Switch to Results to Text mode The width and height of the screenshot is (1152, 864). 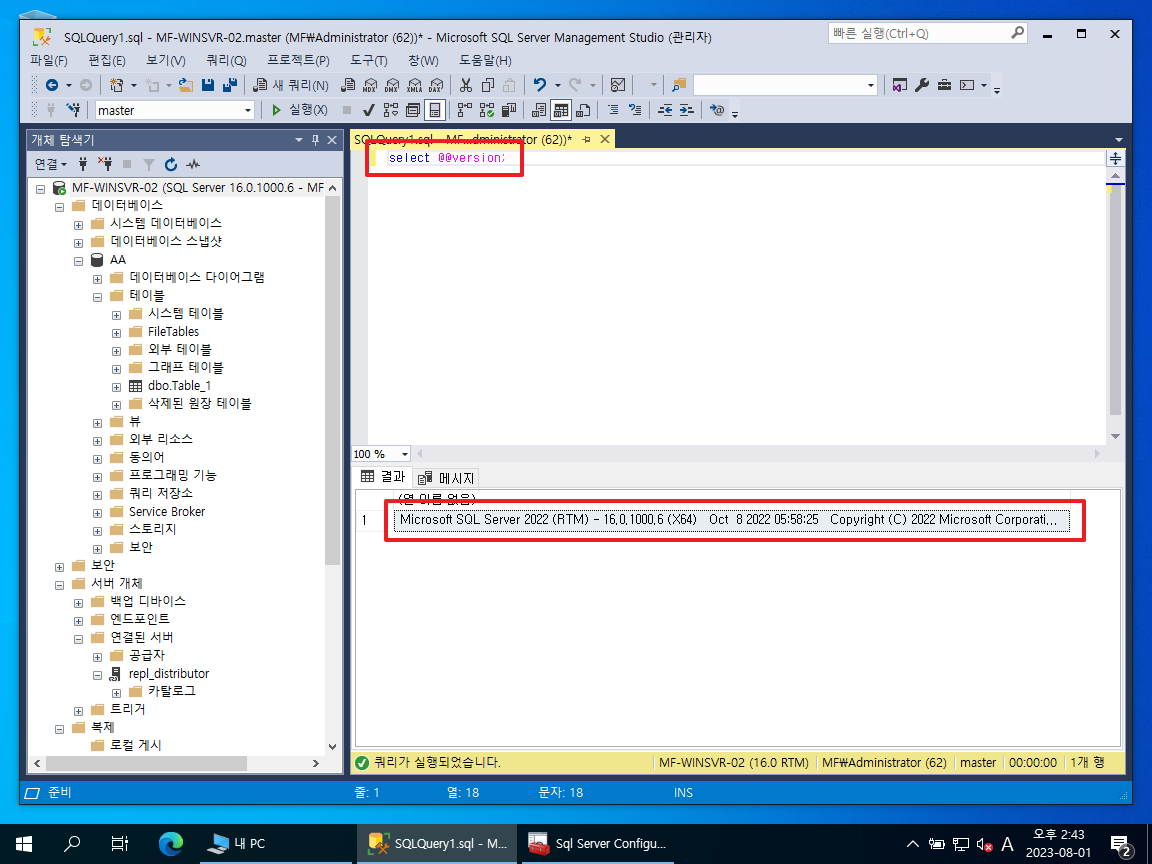[539, 110]
